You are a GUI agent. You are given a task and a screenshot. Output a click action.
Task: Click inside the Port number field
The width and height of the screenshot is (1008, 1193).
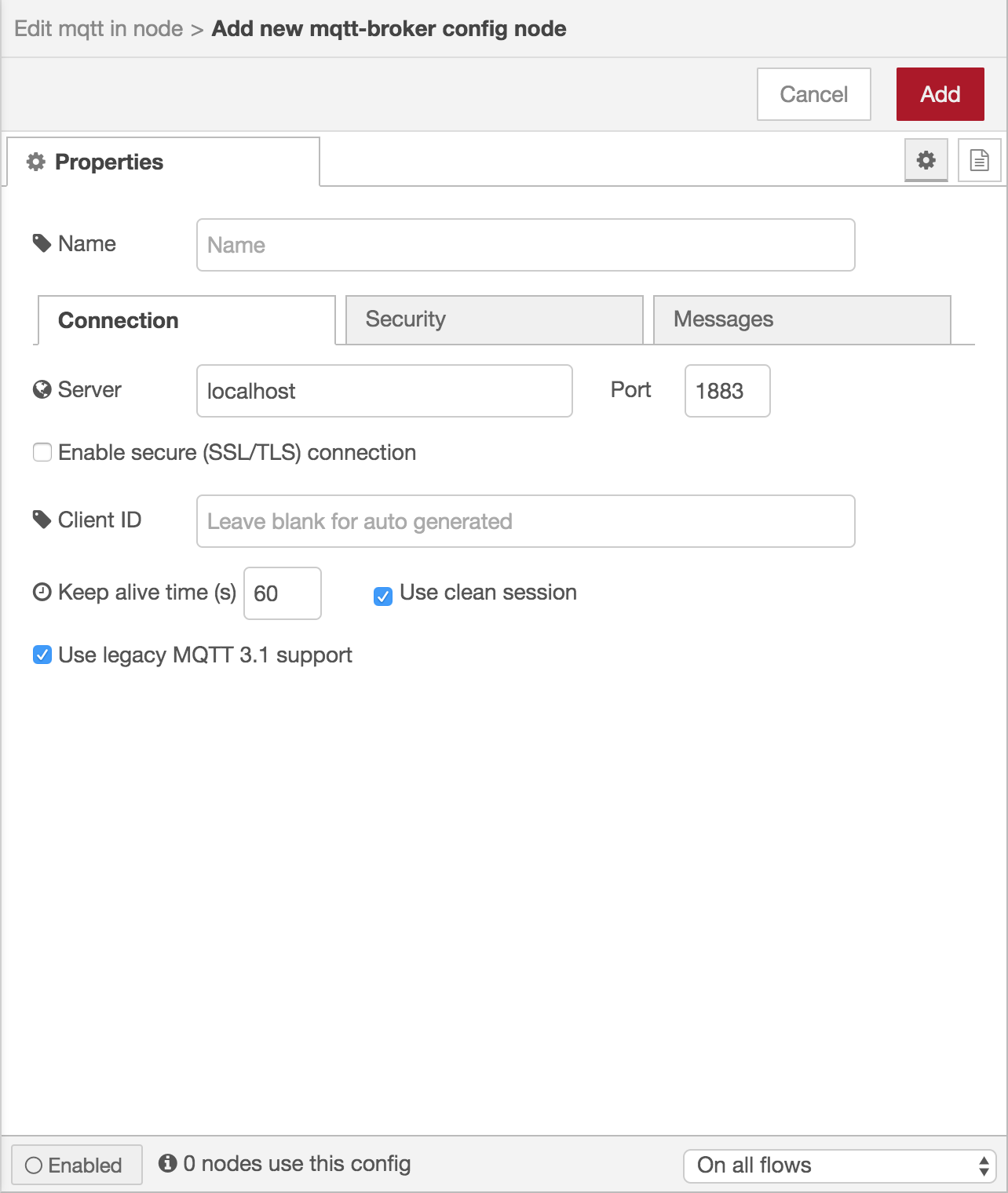(x=726, y=391)
